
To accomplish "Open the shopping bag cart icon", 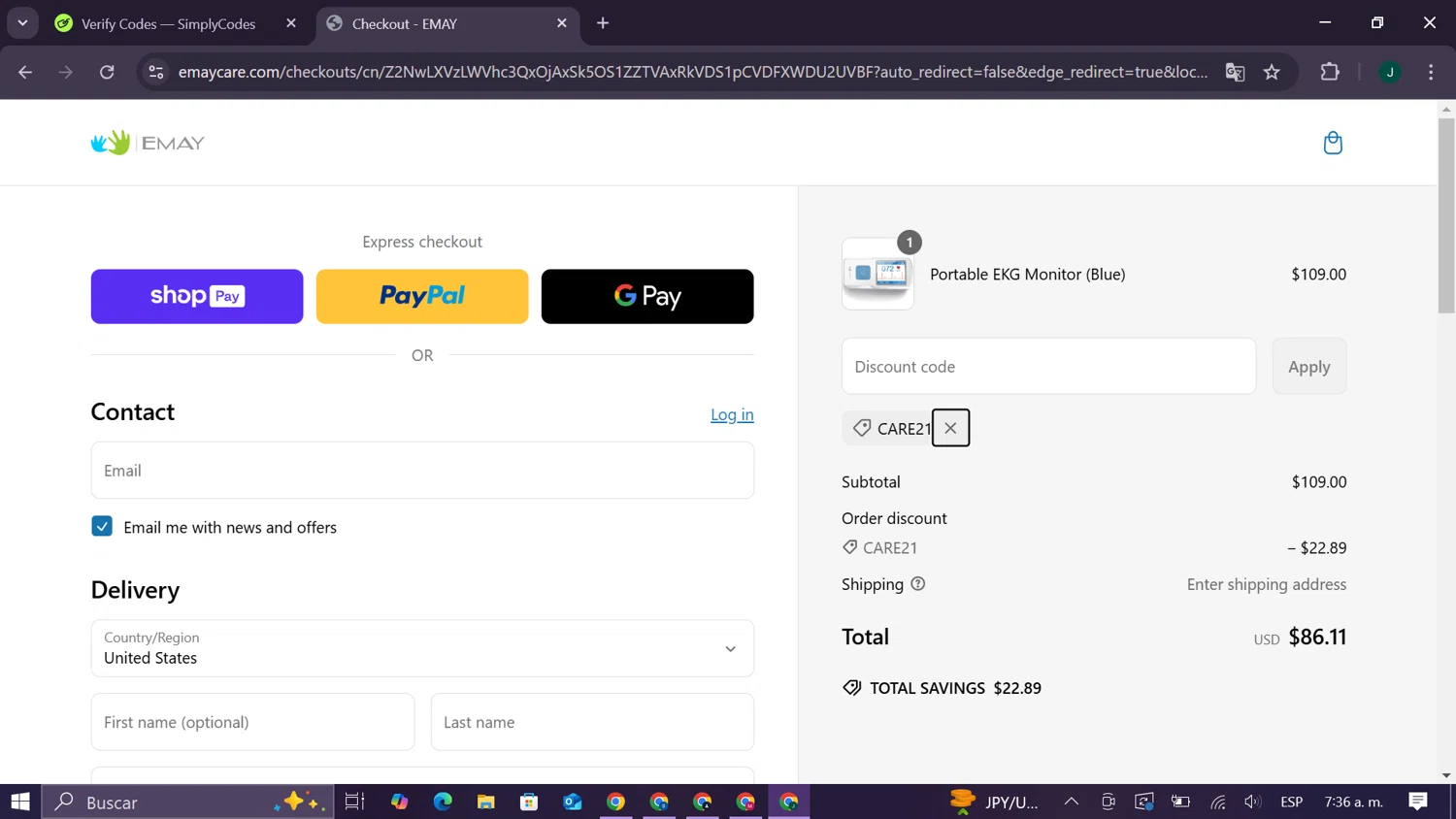I will (1333, 143).
